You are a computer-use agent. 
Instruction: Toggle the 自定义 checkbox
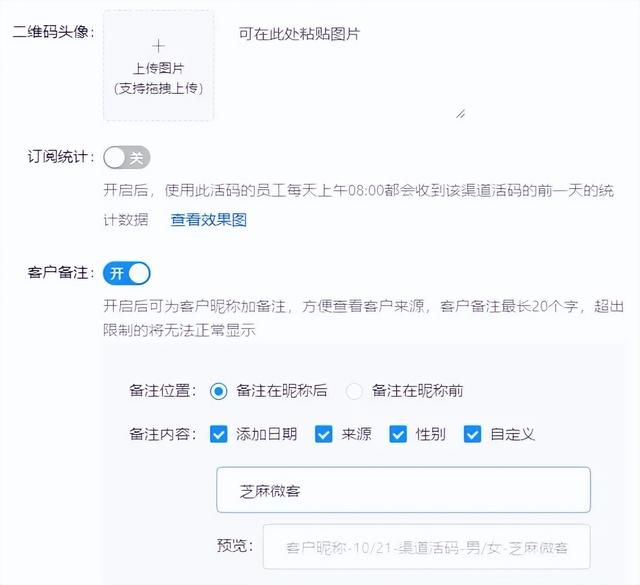pos(472,434)
